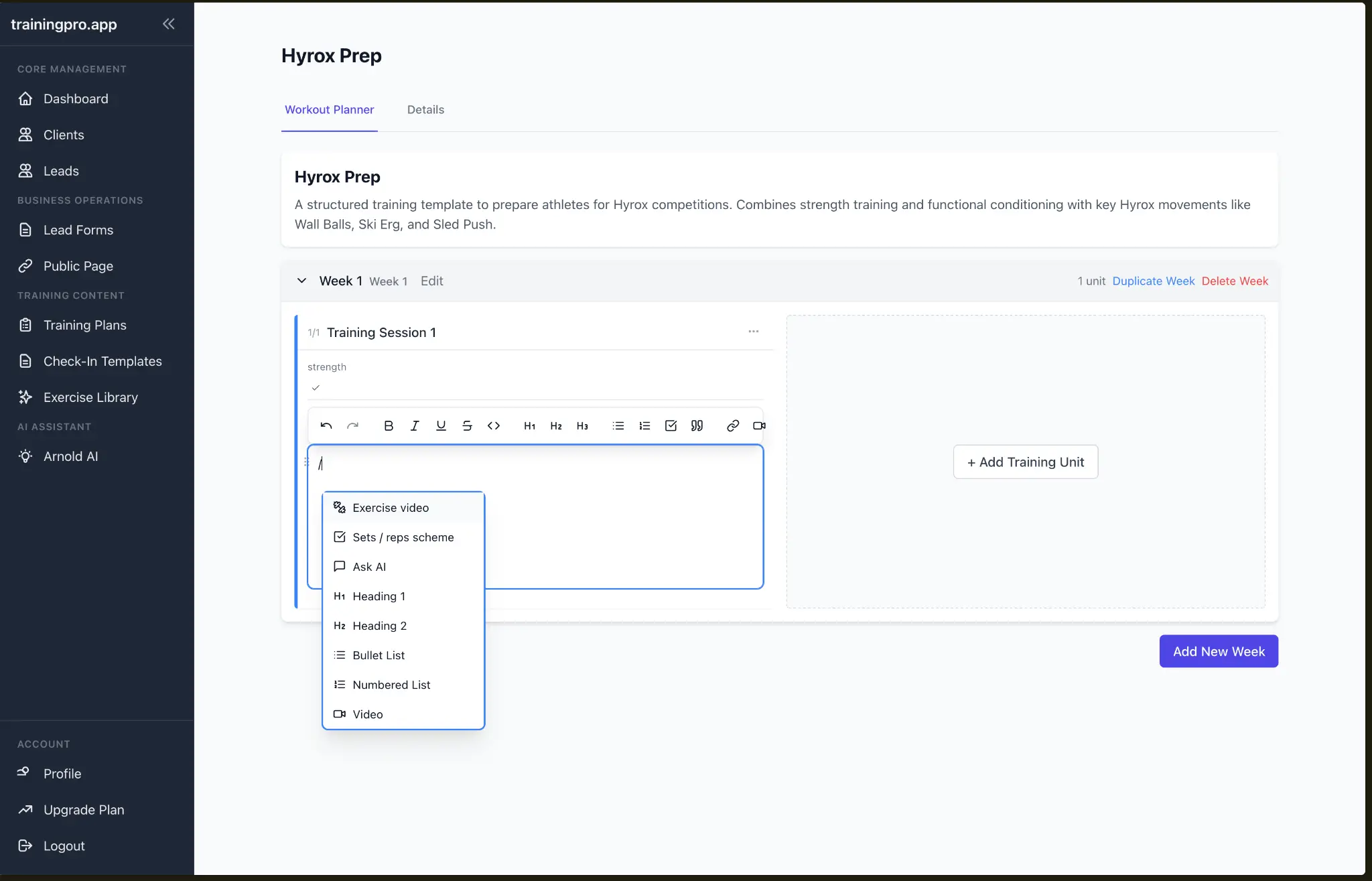Click the insert link icon

pyautogui.click(x=733, y=425)
